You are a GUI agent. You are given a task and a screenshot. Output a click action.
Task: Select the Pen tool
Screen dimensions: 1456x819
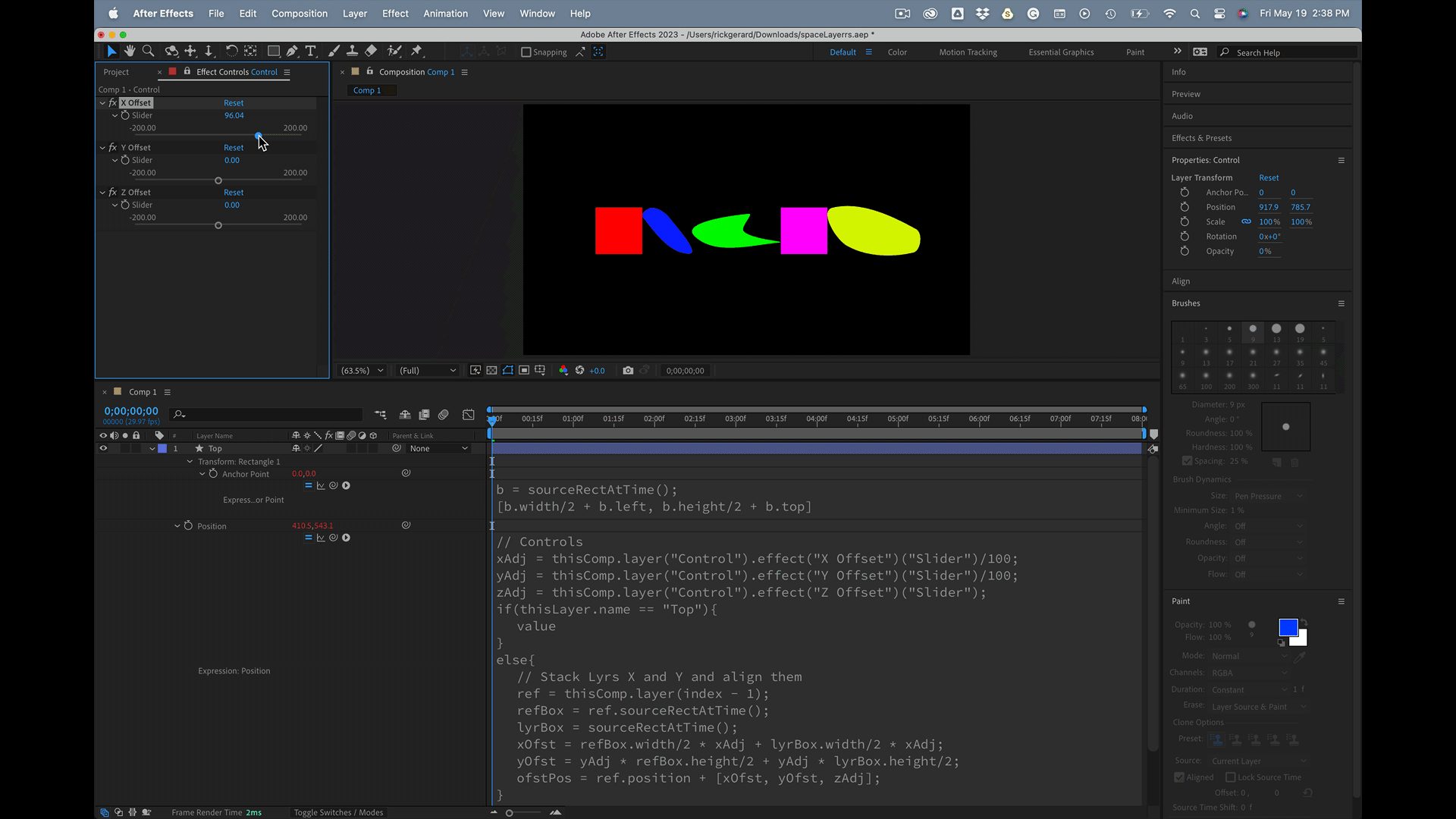coord(292,51)
